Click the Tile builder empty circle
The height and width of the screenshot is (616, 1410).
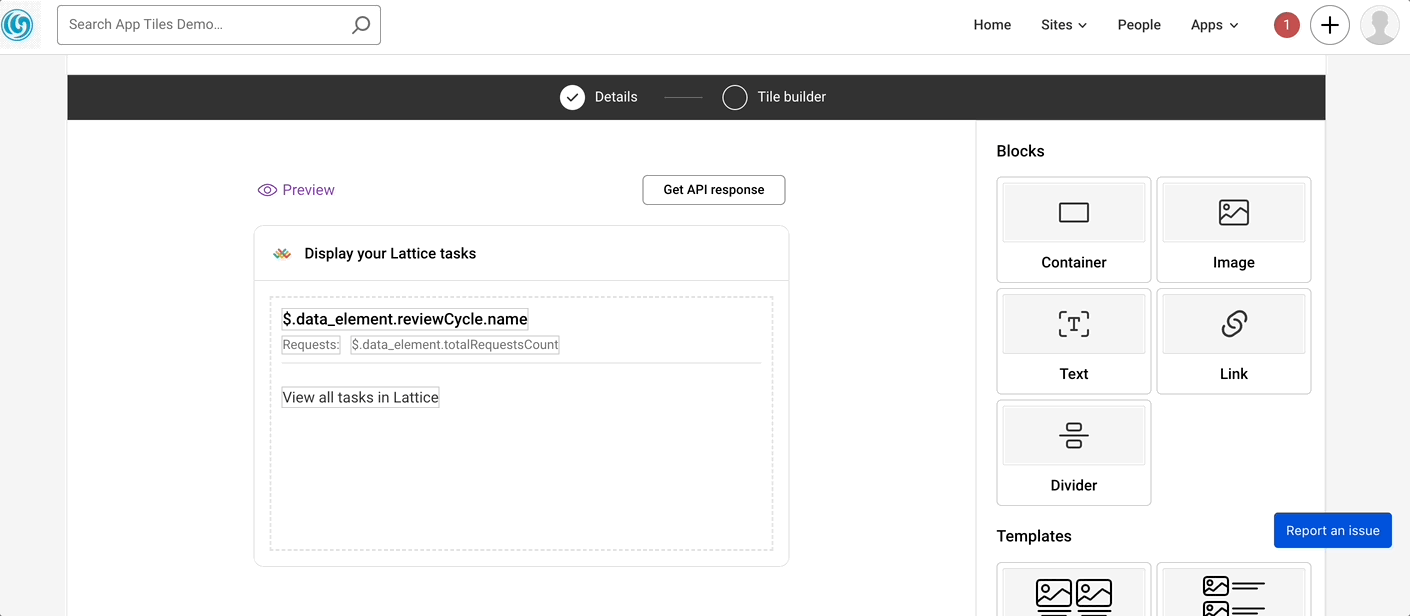pyautogui.click(x=735, y=97)
